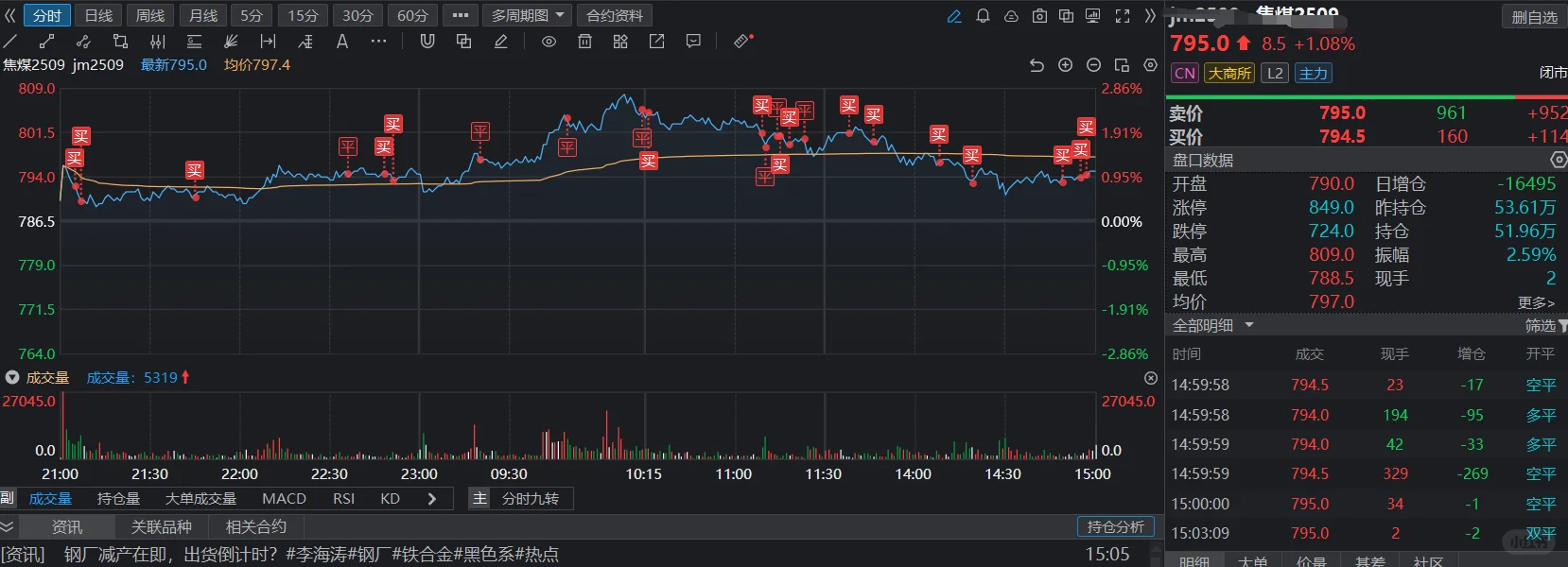Toggle the 主力 badge
Image resolution: width=1568 pixels, height=567 pixels.
click(x=1313, y=73)
